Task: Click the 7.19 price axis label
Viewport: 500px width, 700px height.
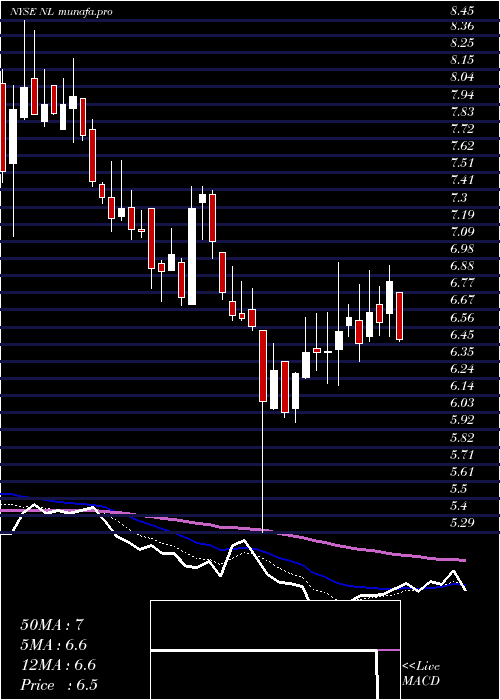Action: pos(462,215)
